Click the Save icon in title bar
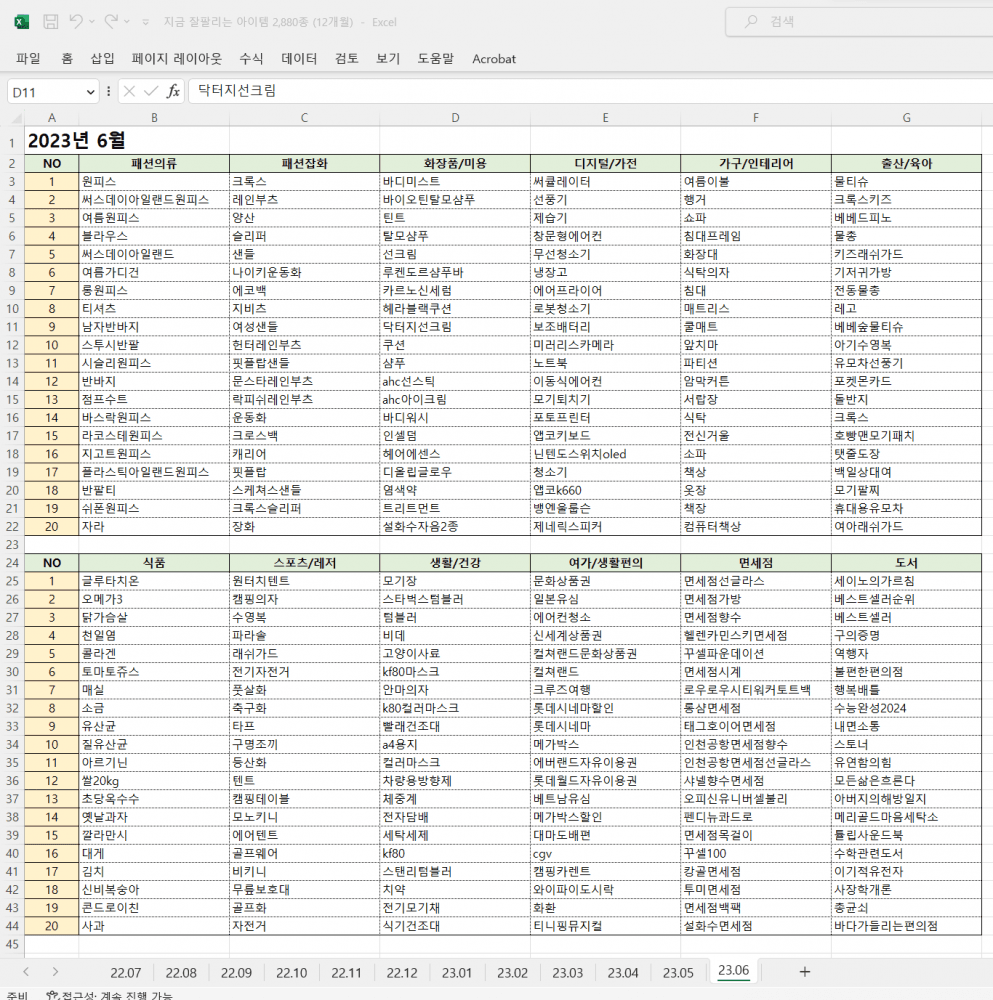Image resolution: width=993 pixels, height=1000 pixels. tap(50, 21)
